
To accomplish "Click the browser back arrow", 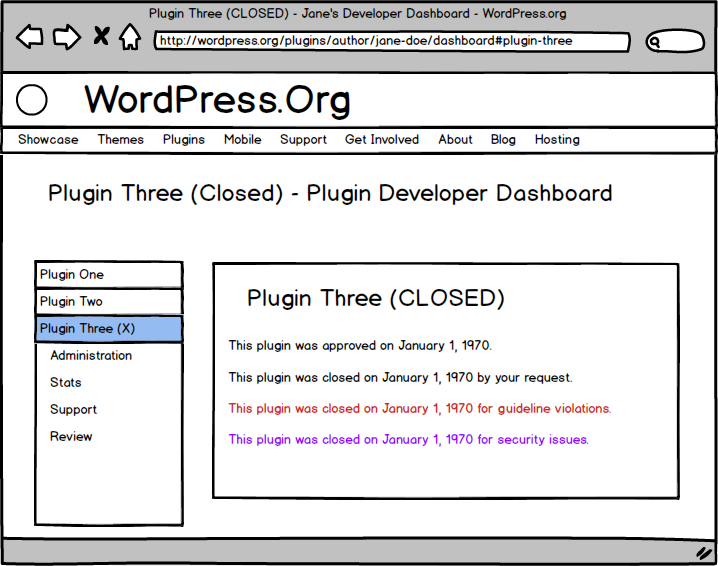I will pyautogui.click(x=30, y=38).
